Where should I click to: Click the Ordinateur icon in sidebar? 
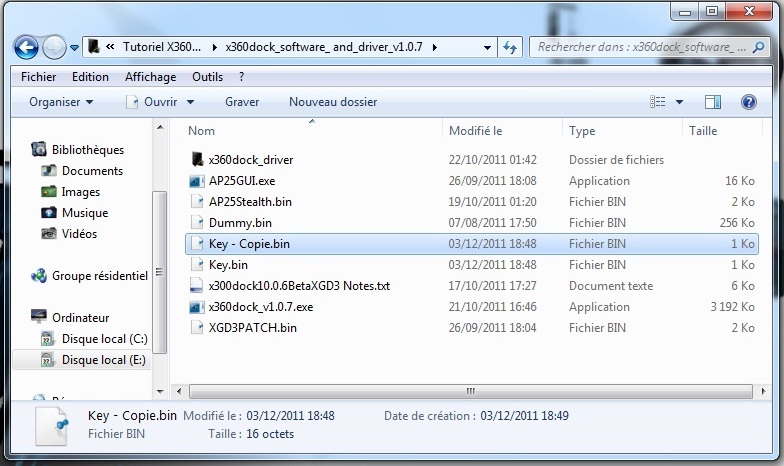(x=38, y=316)
